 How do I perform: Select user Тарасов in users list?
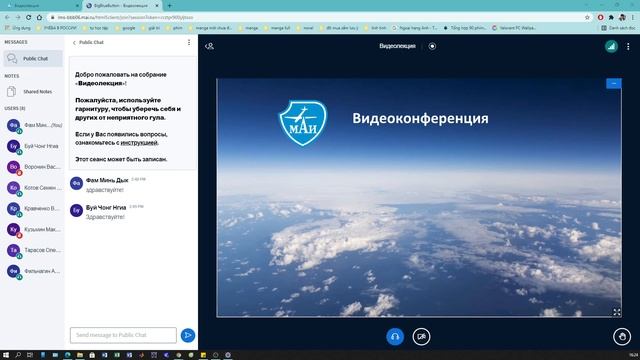pos(34,250)
